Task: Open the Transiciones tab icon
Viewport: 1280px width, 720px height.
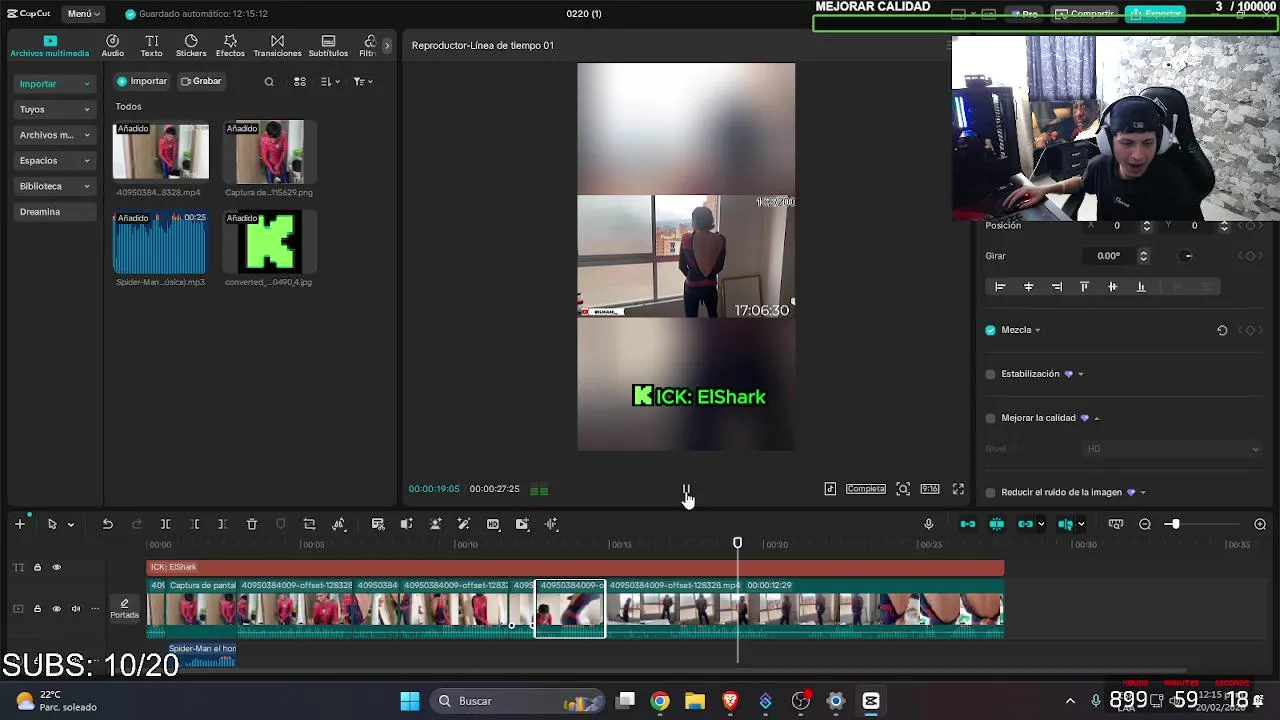Action: [x=277, y=46]
